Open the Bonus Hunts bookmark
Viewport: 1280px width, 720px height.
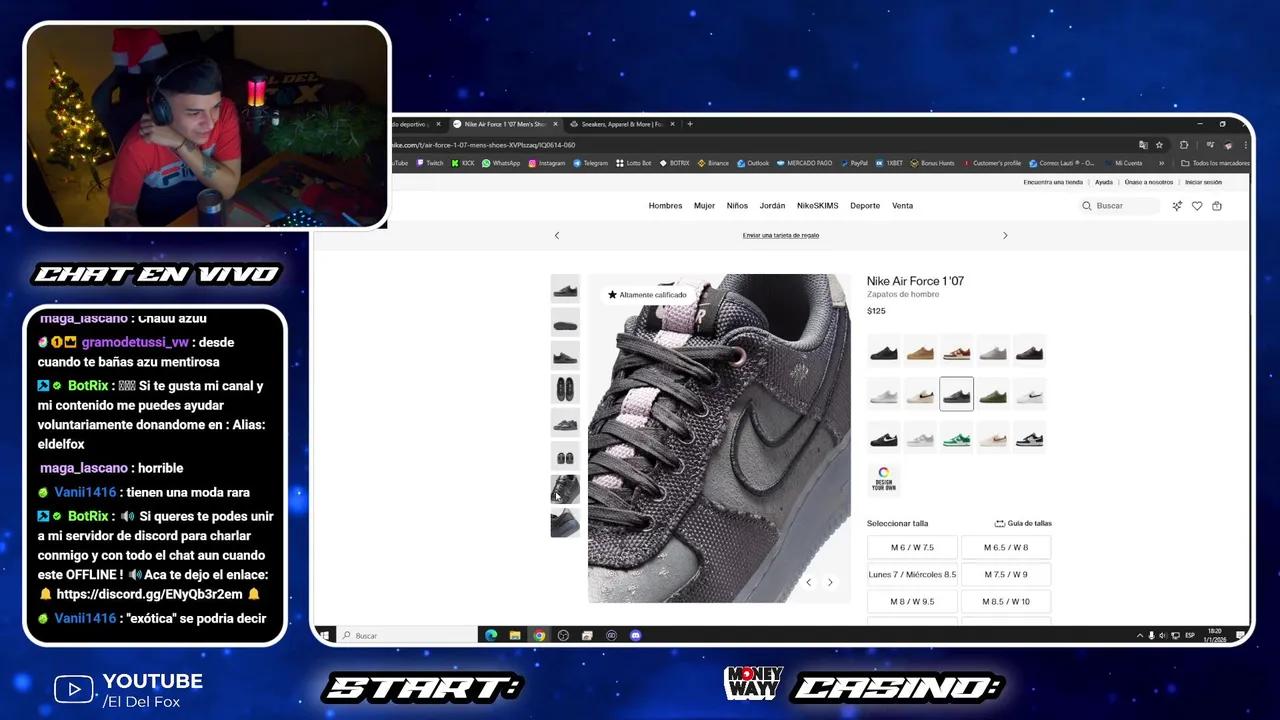click(x=932, y=163)
